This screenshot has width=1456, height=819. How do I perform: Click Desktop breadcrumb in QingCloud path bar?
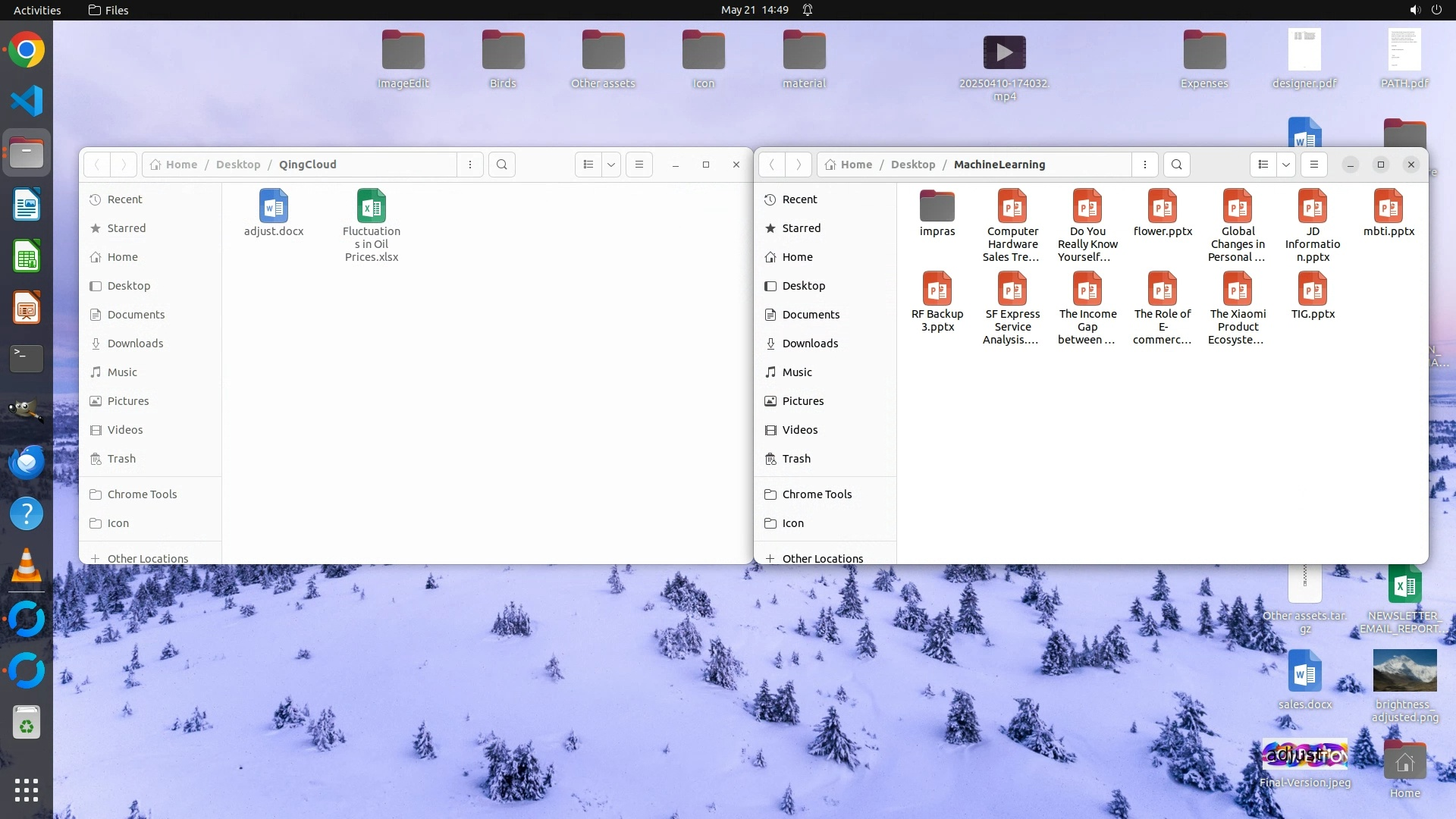[x=238, y=165]
